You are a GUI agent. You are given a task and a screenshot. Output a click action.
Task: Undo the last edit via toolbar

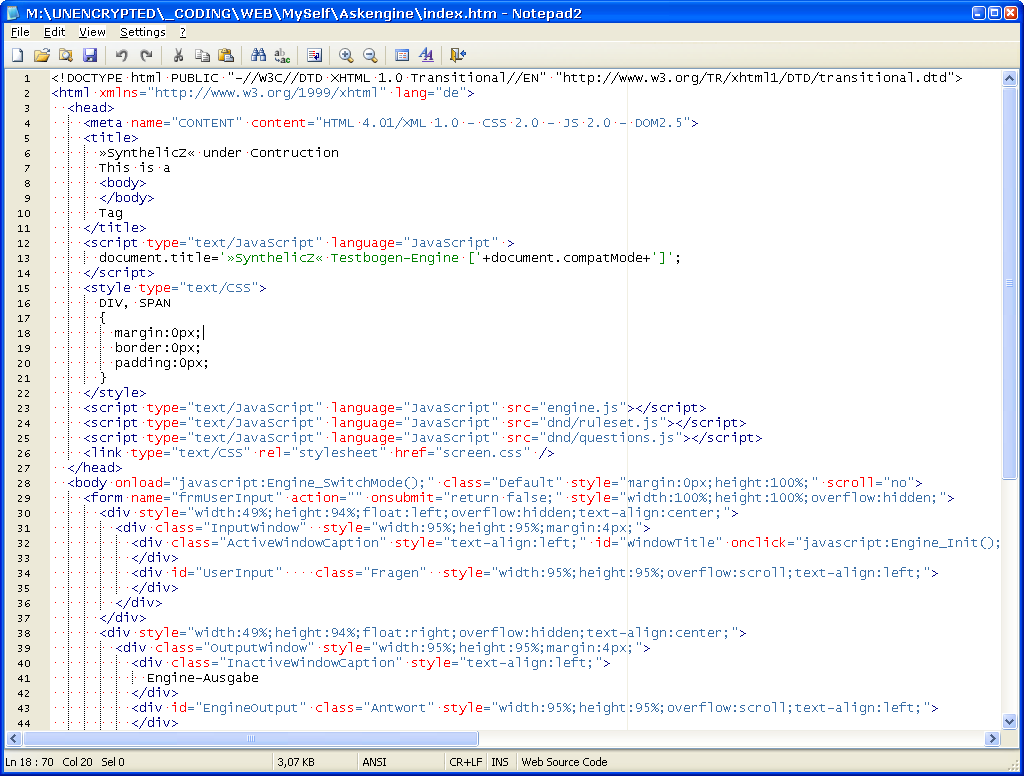[x=121, y=56]
